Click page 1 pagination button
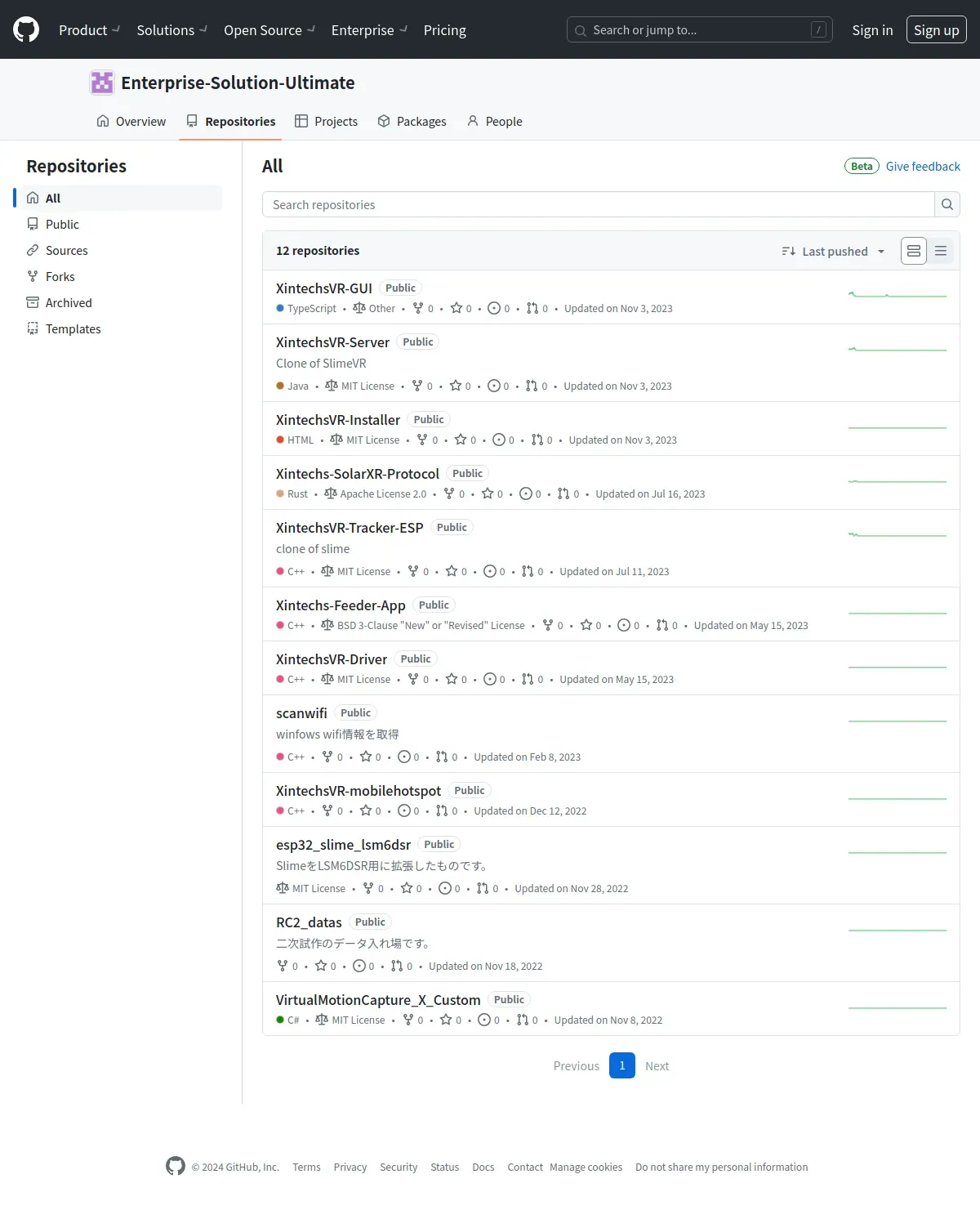This screenshot has height=1210, width=980. point(622,1065)
